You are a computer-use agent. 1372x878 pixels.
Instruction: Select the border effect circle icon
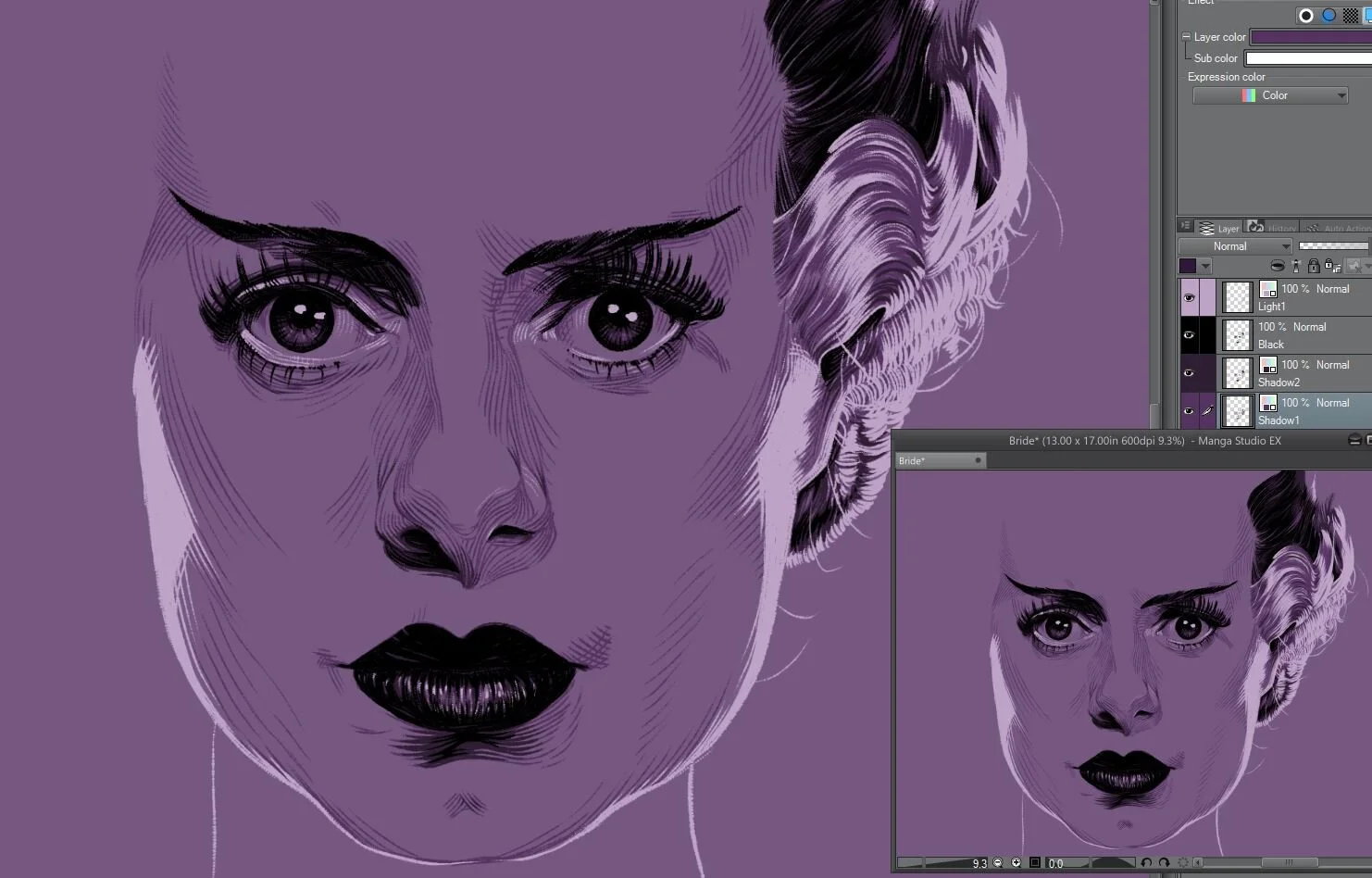(x=1306, y=16)
